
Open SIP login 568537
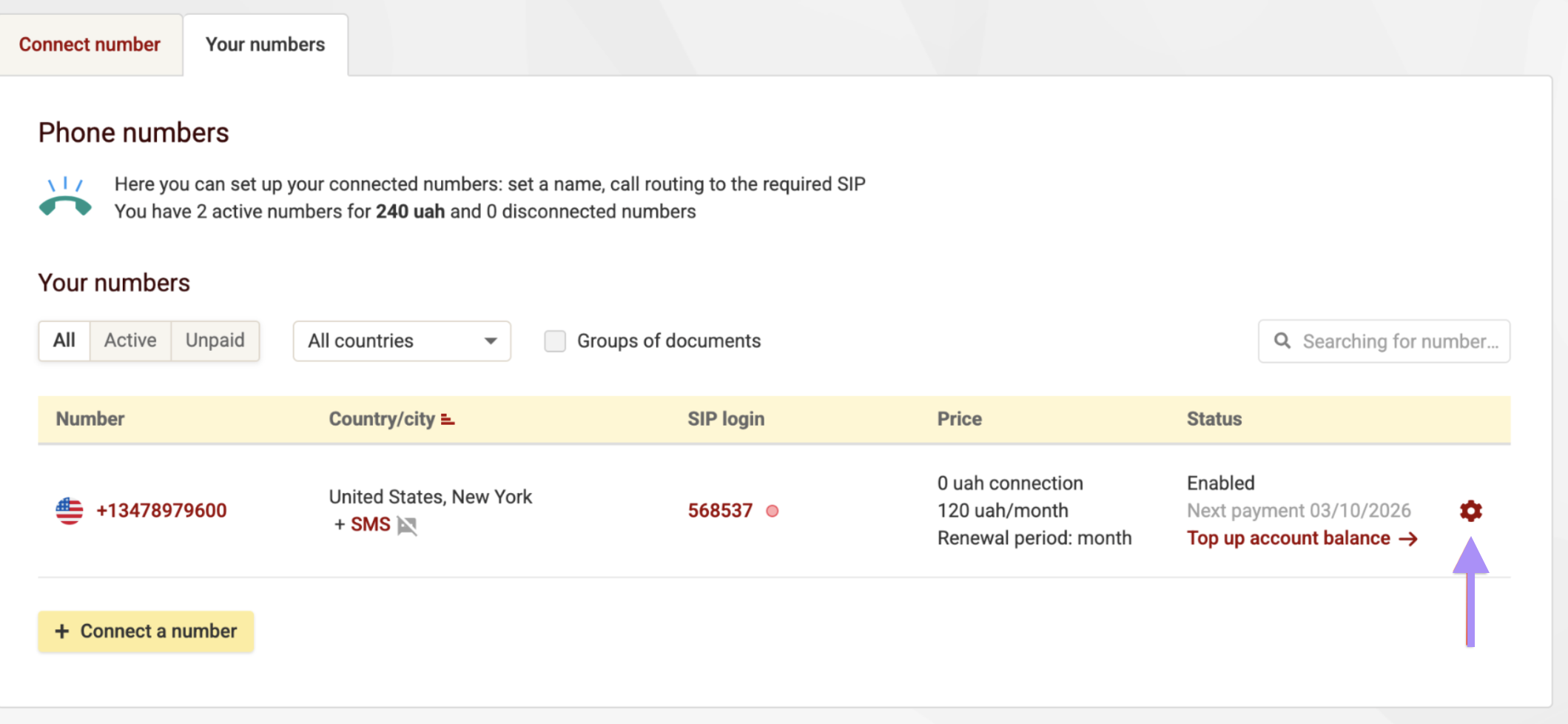(x=719, y=511)
